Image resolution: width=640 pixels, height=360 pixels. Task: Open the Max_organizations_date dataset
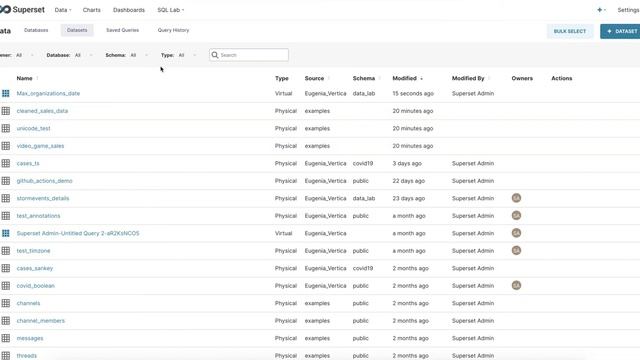tap(48, 93)
